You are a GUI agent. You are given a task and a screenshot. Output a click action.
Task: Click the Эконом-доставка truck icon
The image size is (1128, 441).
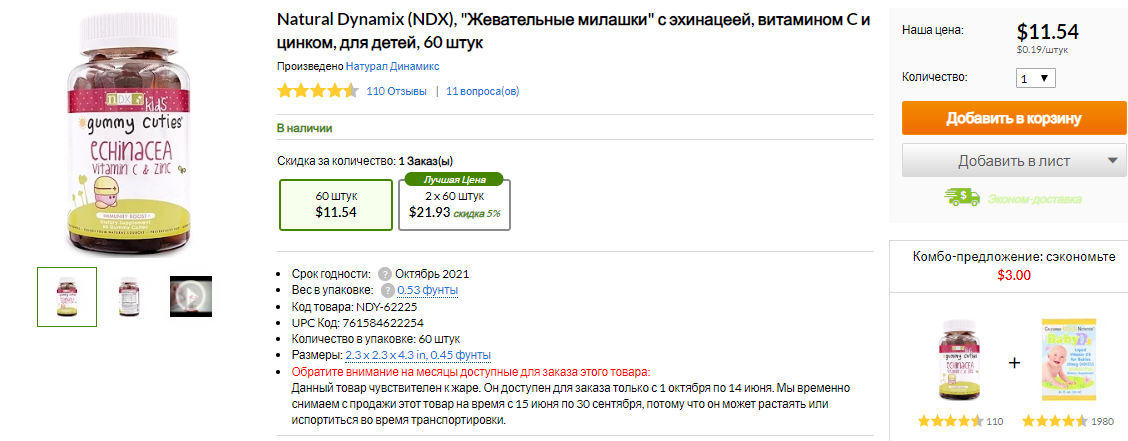click(962, 198)
